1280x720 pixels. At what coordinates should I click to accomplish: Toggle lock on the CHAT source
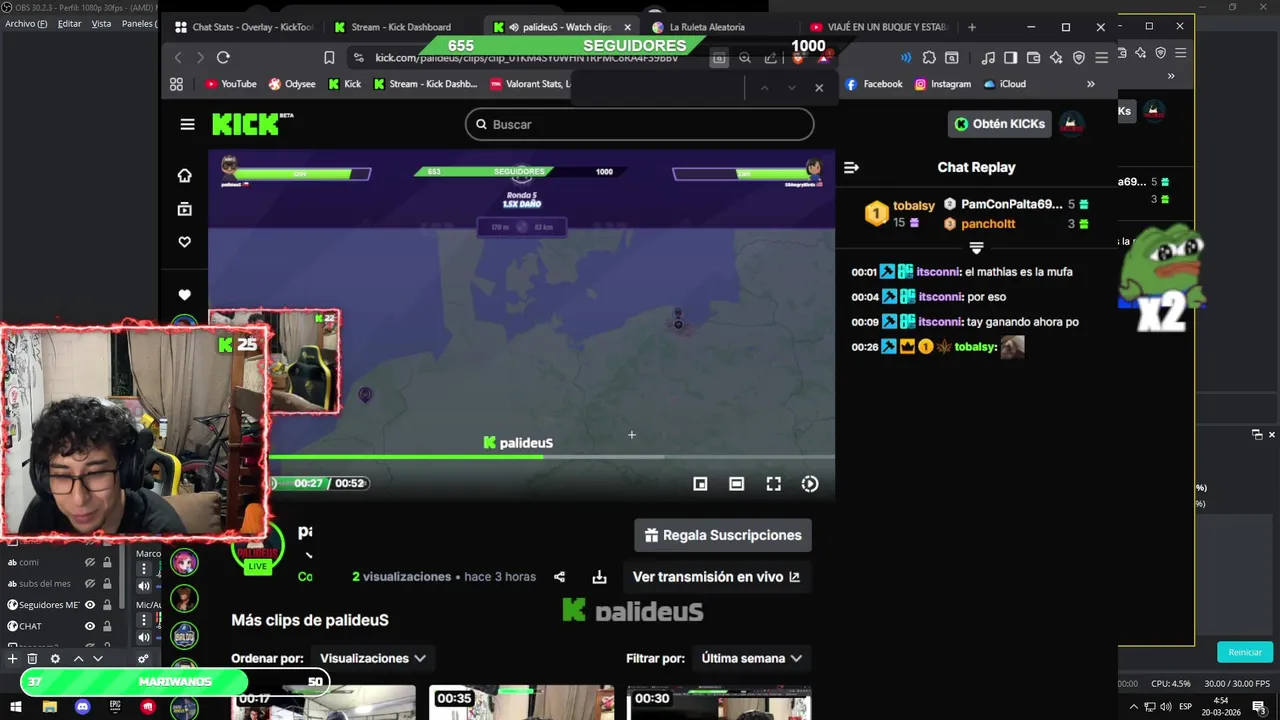coord(107,626)
